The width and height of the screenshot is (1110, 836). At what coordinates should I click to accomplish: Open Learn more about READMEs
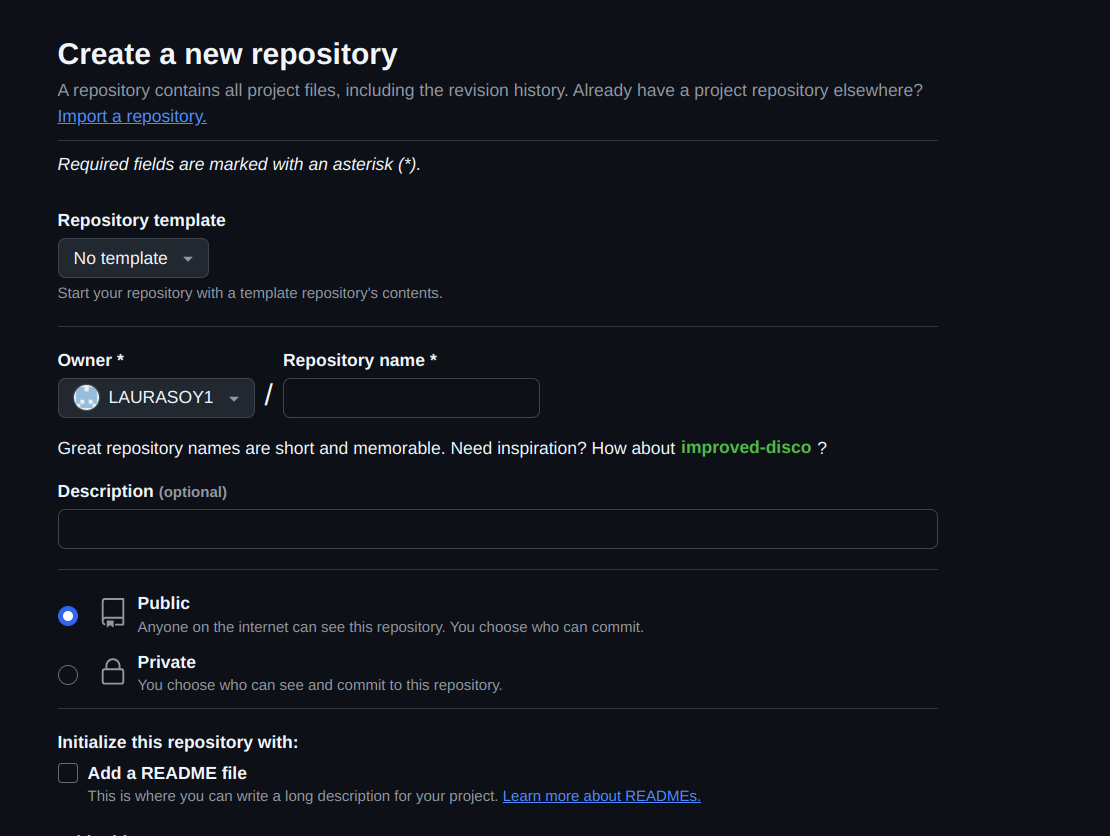pos(601,795)
